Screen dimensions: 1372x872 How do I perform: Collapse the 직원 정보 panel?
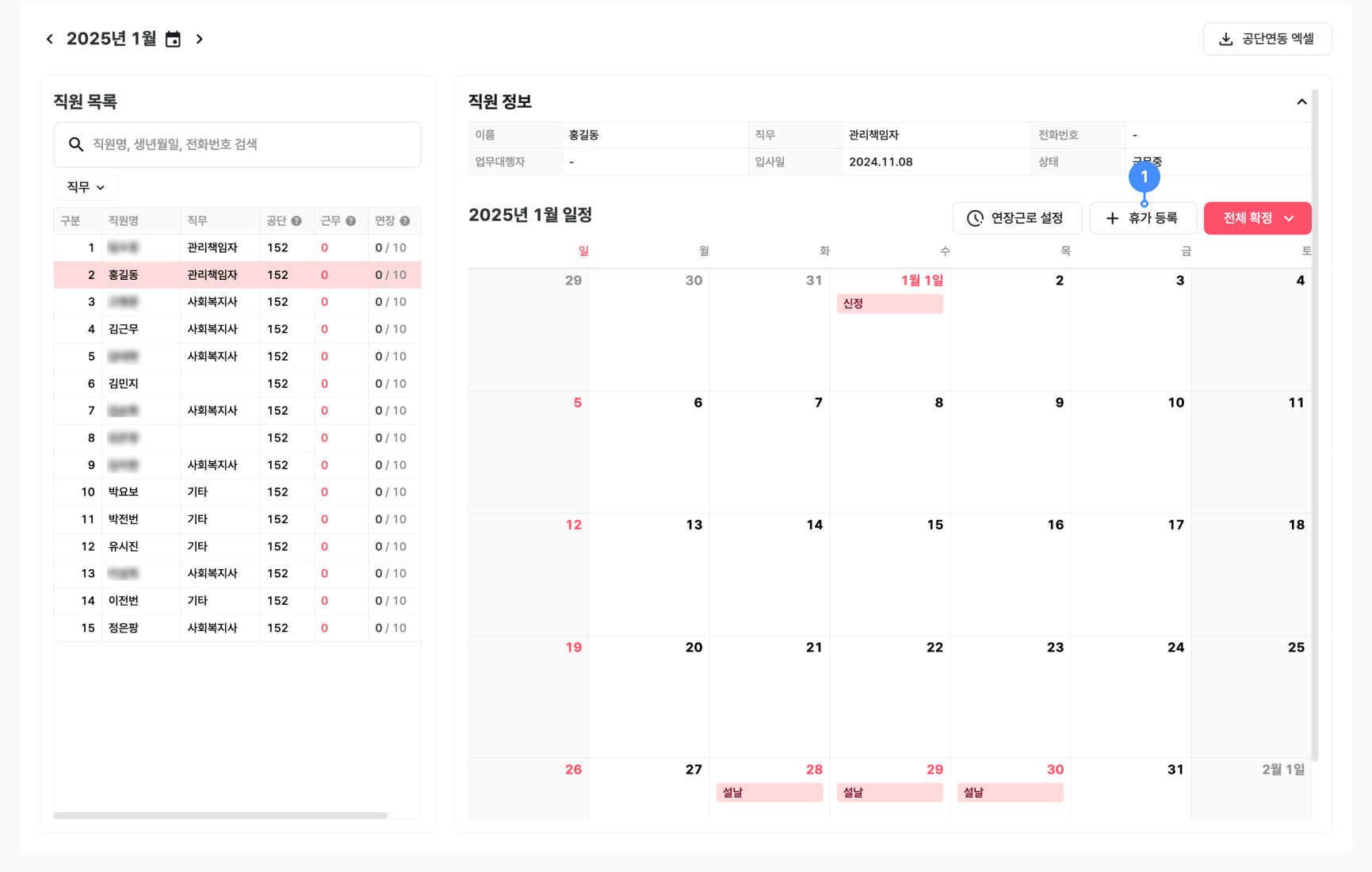[x=1301, y=101]
